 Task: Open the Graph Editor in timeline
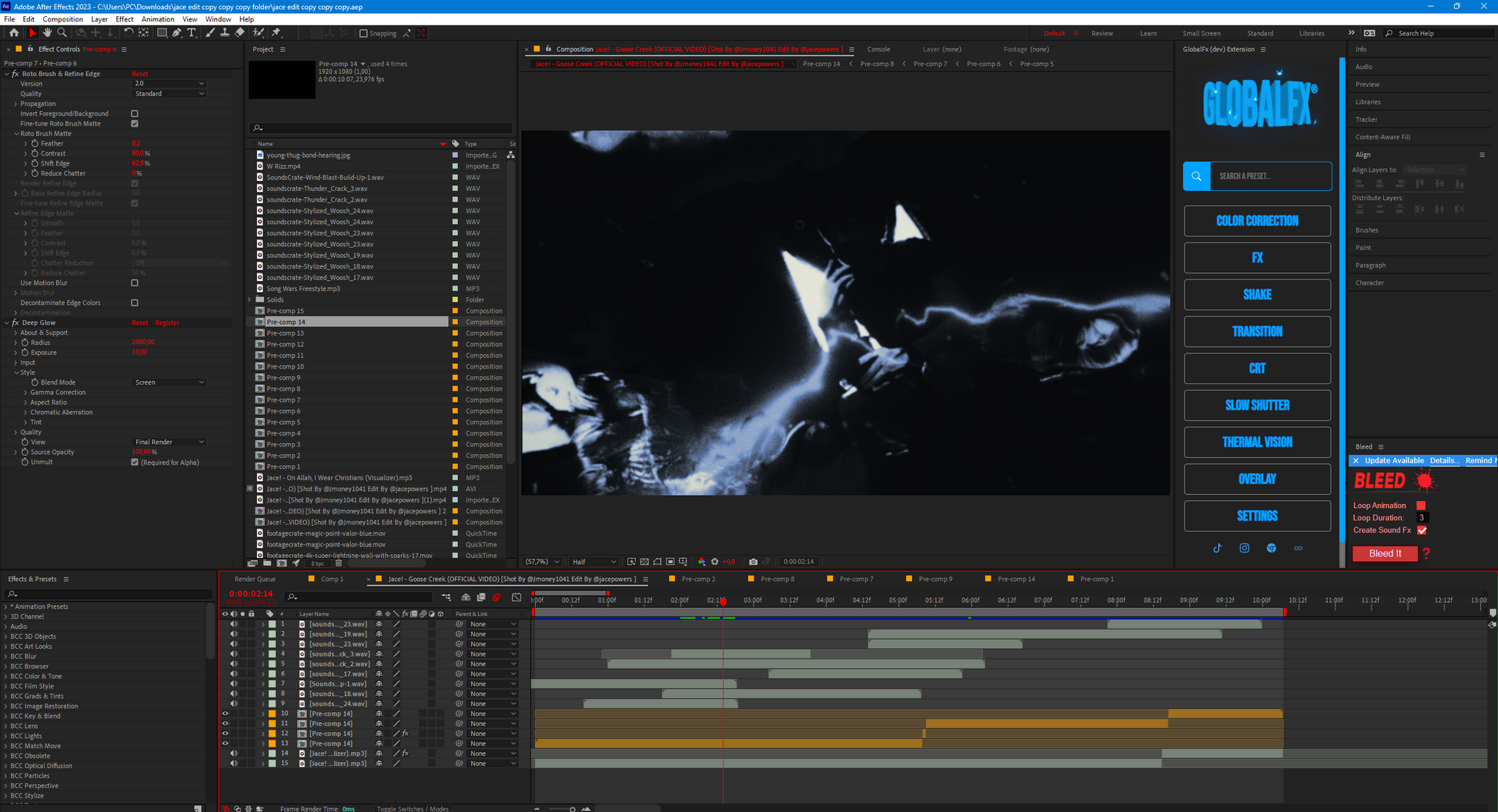(517, 597)
